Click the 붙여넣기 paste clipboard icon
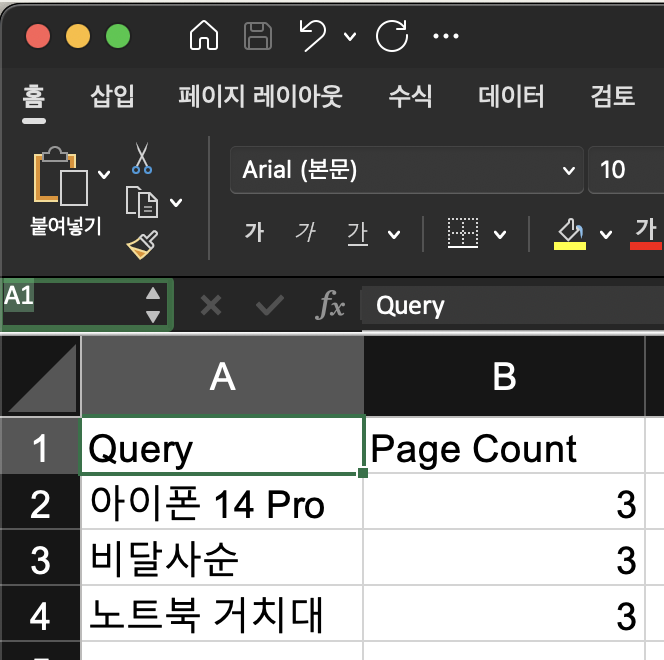 61,177
